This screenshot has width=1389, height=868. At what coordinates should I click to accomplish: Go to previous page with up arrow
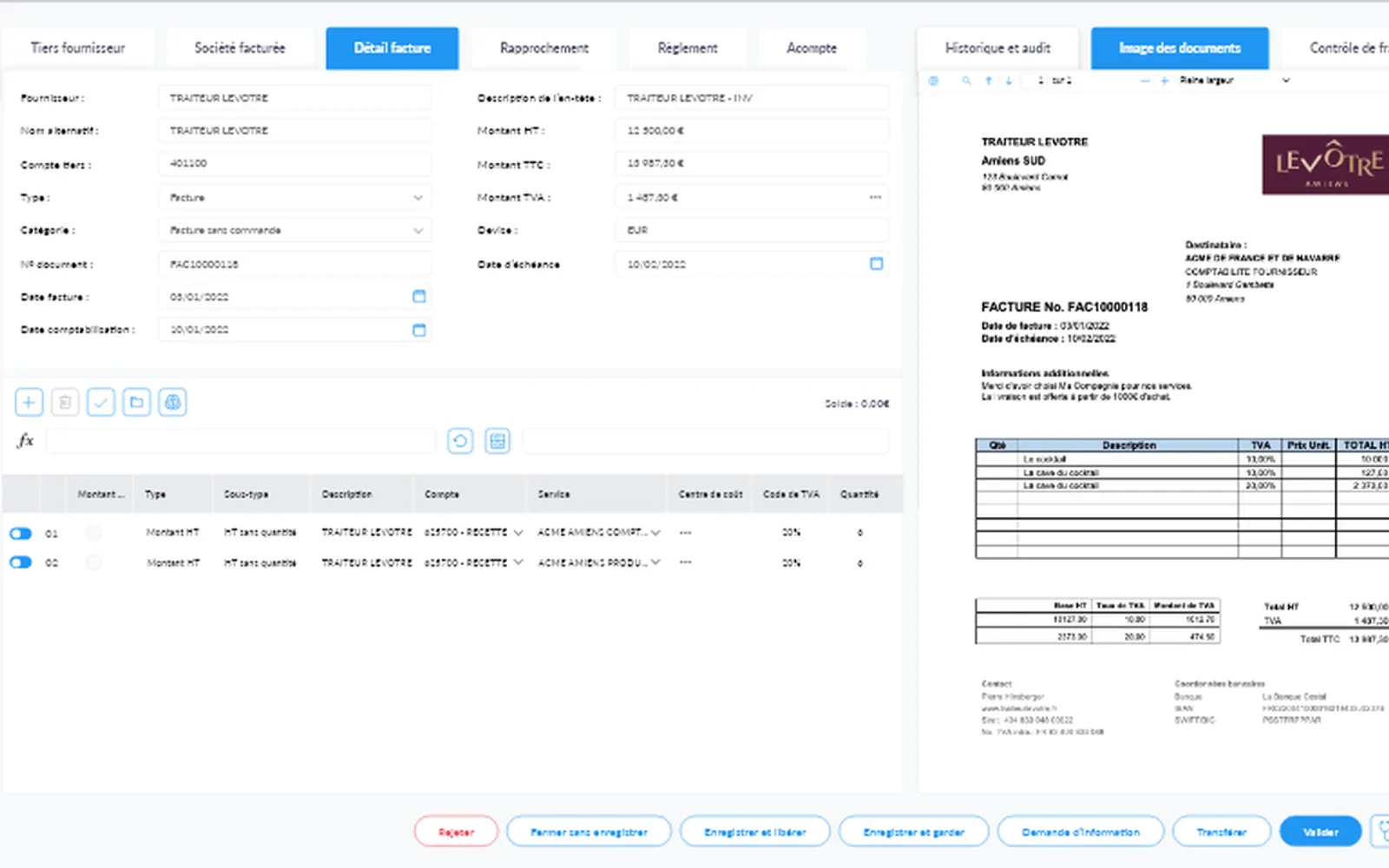[x=988, y=81]
